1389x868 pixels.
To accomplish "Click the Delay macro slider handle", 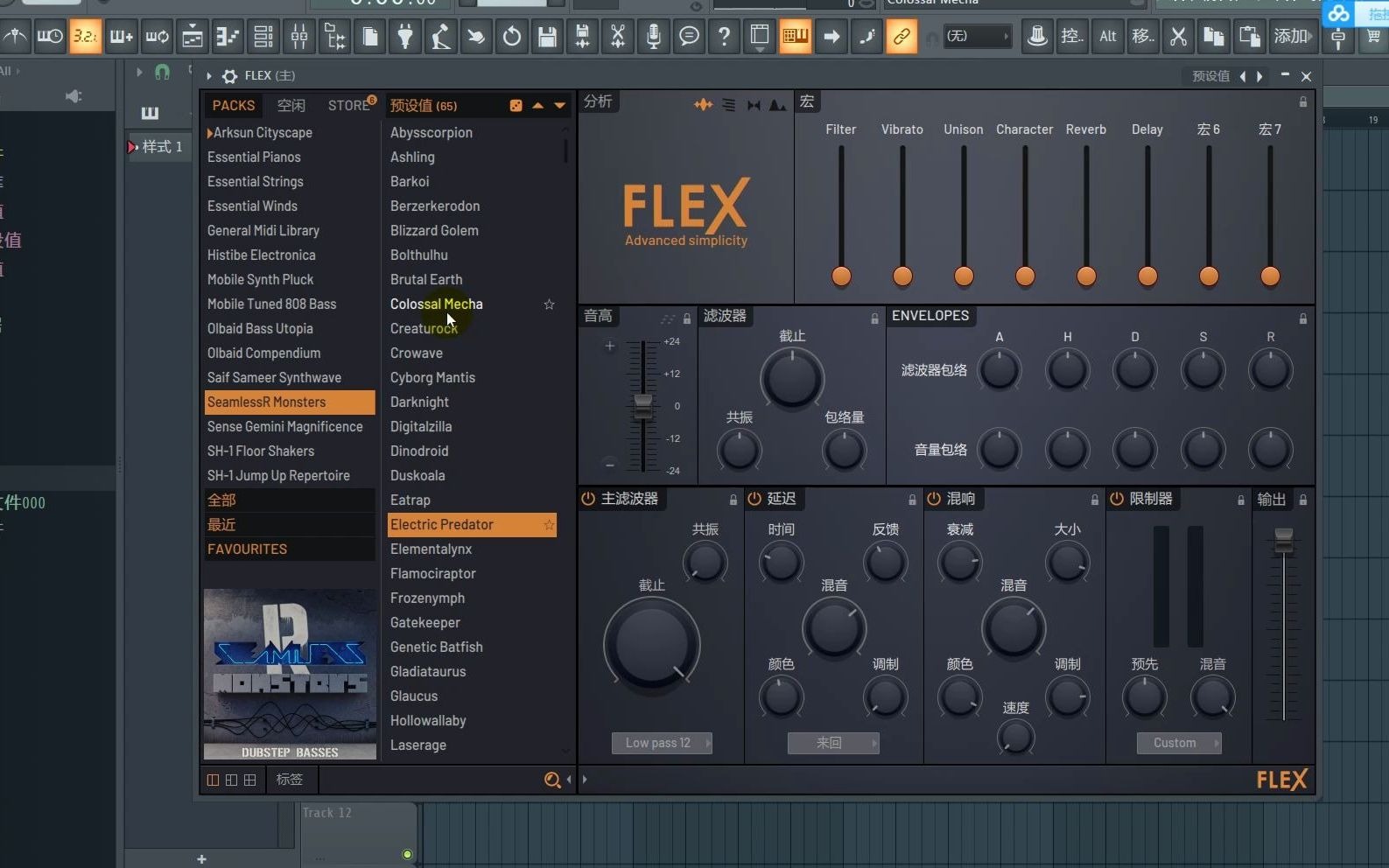I will [1147, 276].
